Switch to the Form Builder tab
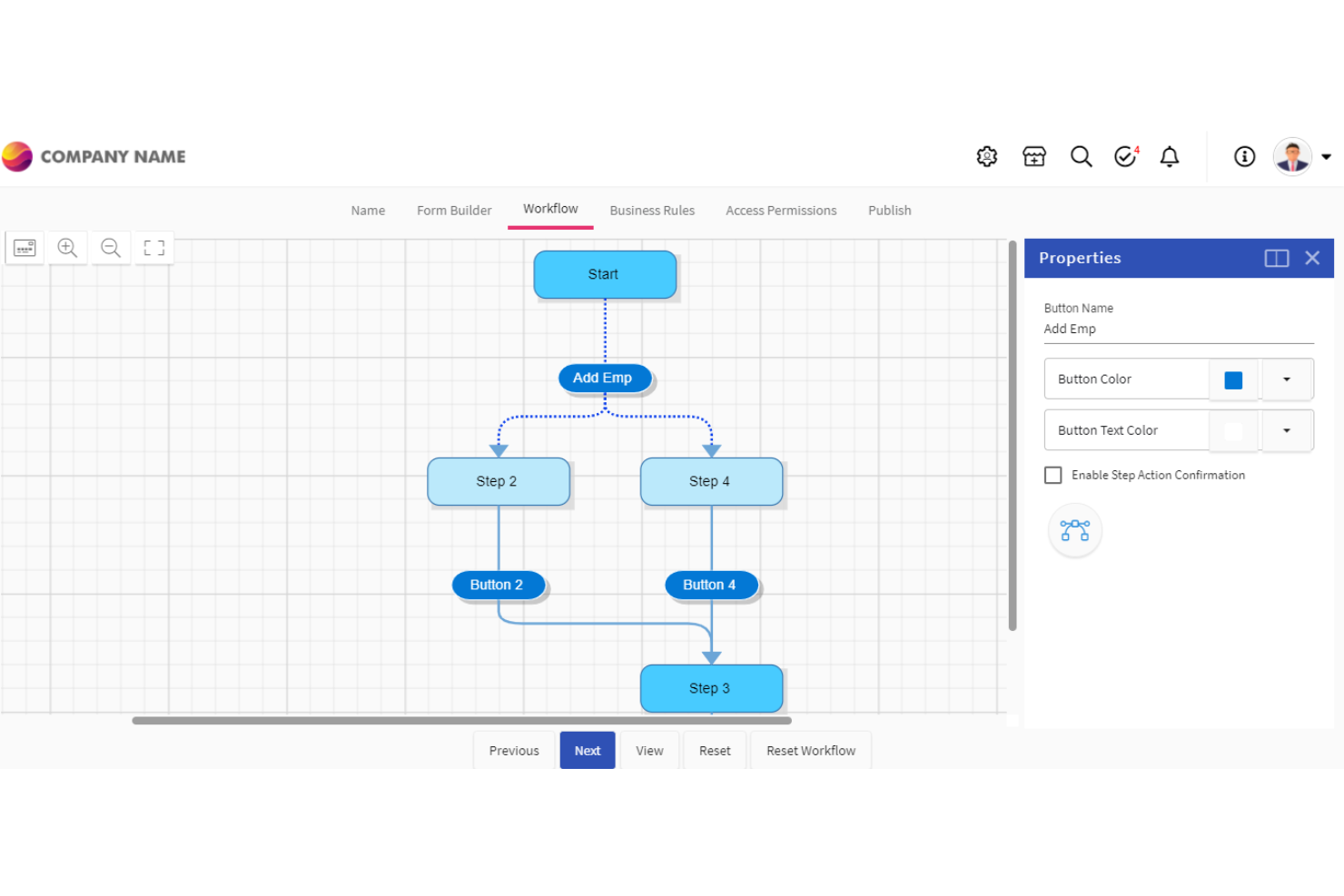Image resolution: width=1344 pixels, height=896 pixels. pos(454,210)
